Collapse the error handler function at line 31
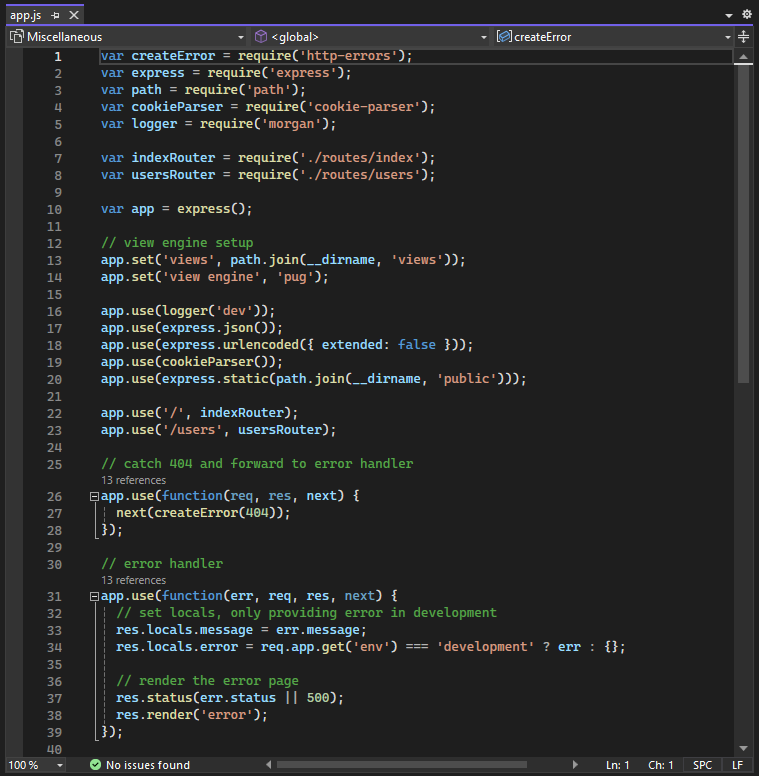 [94, 596]
